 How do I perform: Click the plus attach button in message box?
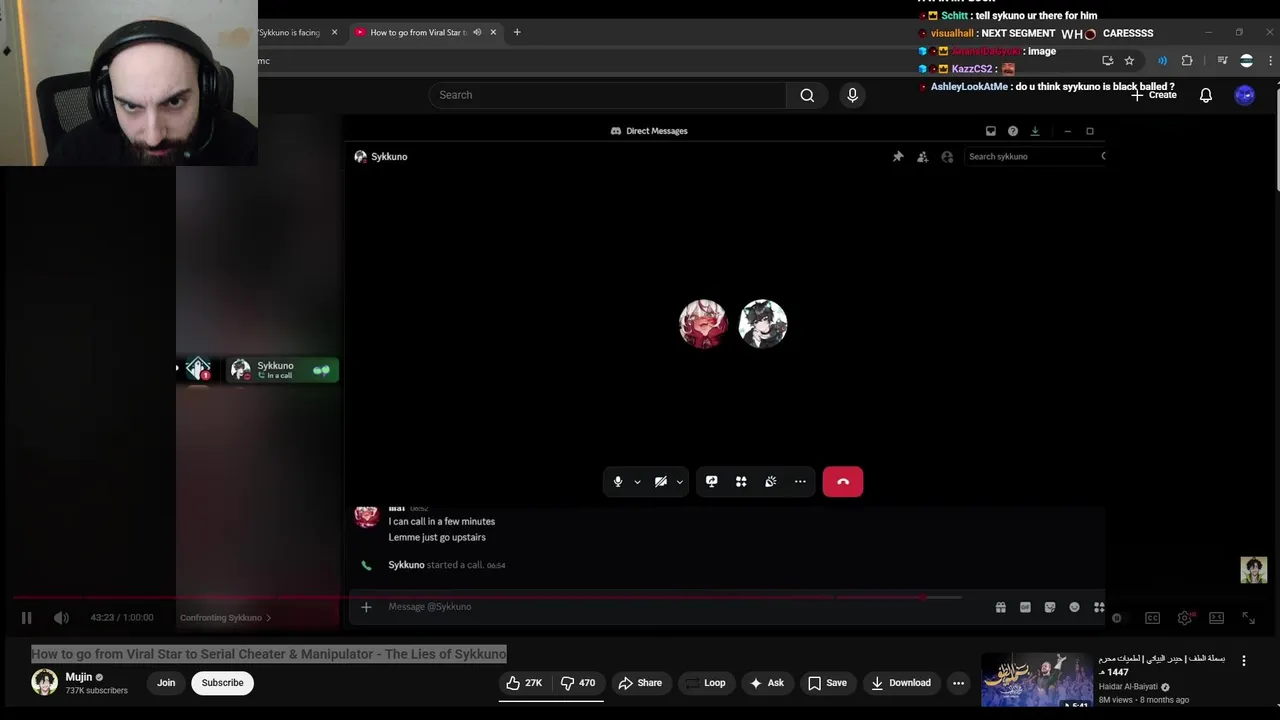(366, 607)
